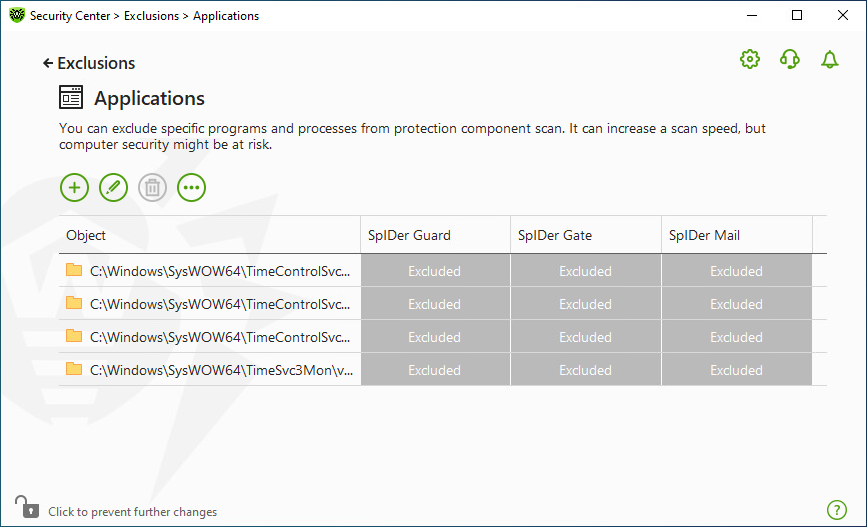
Task: Open support via the headset icon
Action: [790, 59]
